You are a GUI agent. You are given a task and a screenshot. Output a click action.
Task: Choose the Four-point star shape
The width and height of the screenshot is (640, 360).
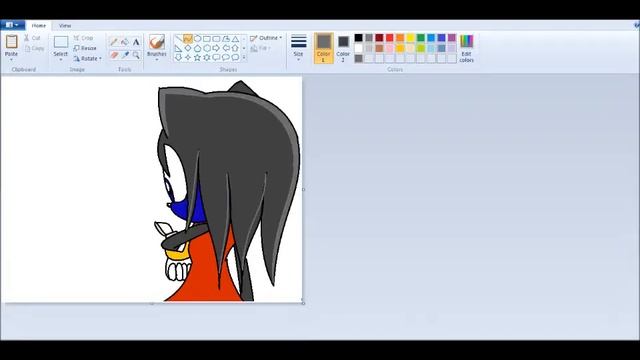click(x=188, y=58)
